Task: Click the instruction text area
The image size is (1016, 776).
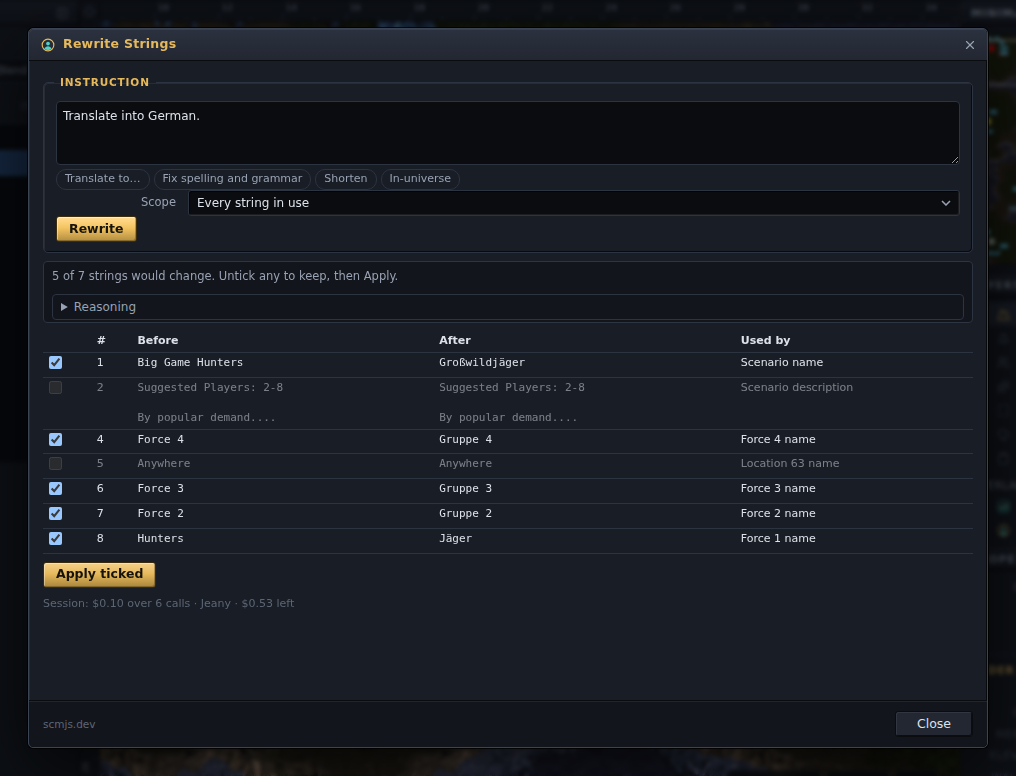Action: pos(507,133)
